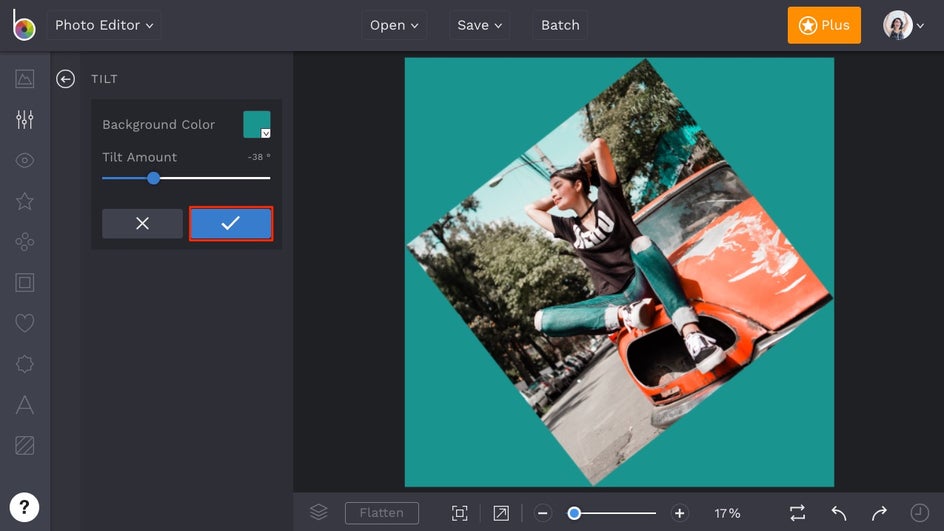This screenshot has height=531, width=944.
Task: Apply tilt with the blue checkmark button
Action: point(231,223)
